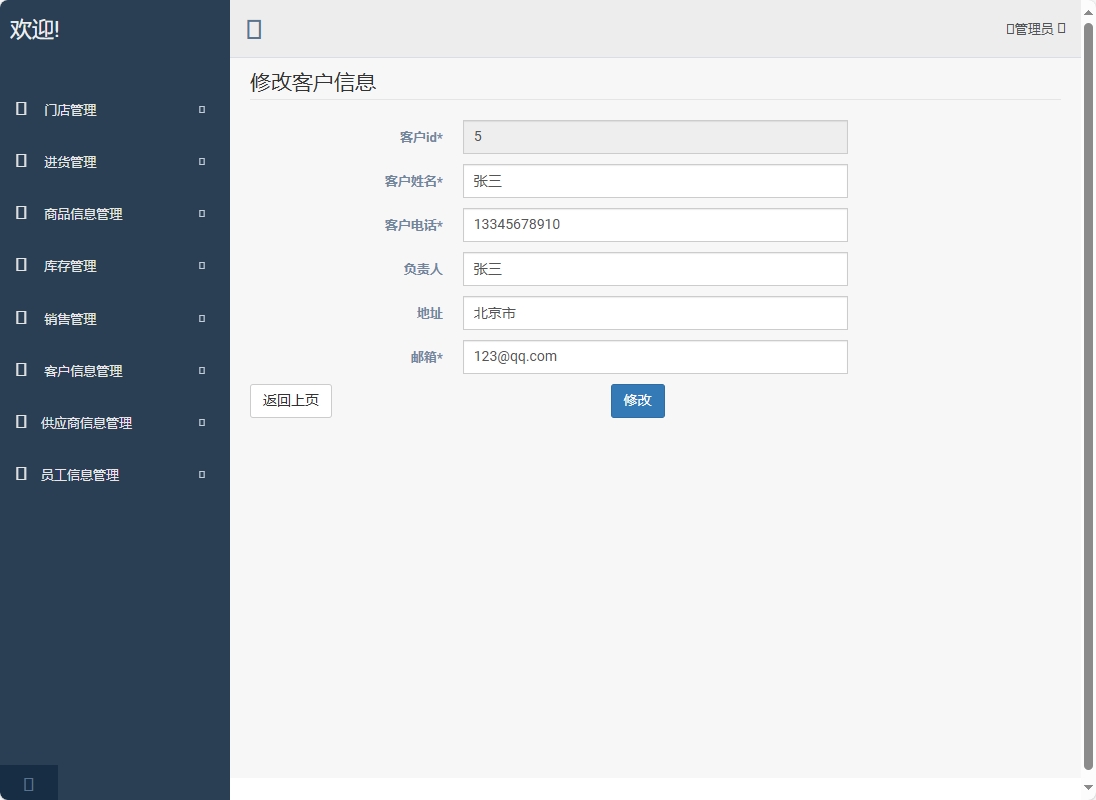
Task: Click the 供应商信息管理 sidebar icon
Action: [20, 422]
